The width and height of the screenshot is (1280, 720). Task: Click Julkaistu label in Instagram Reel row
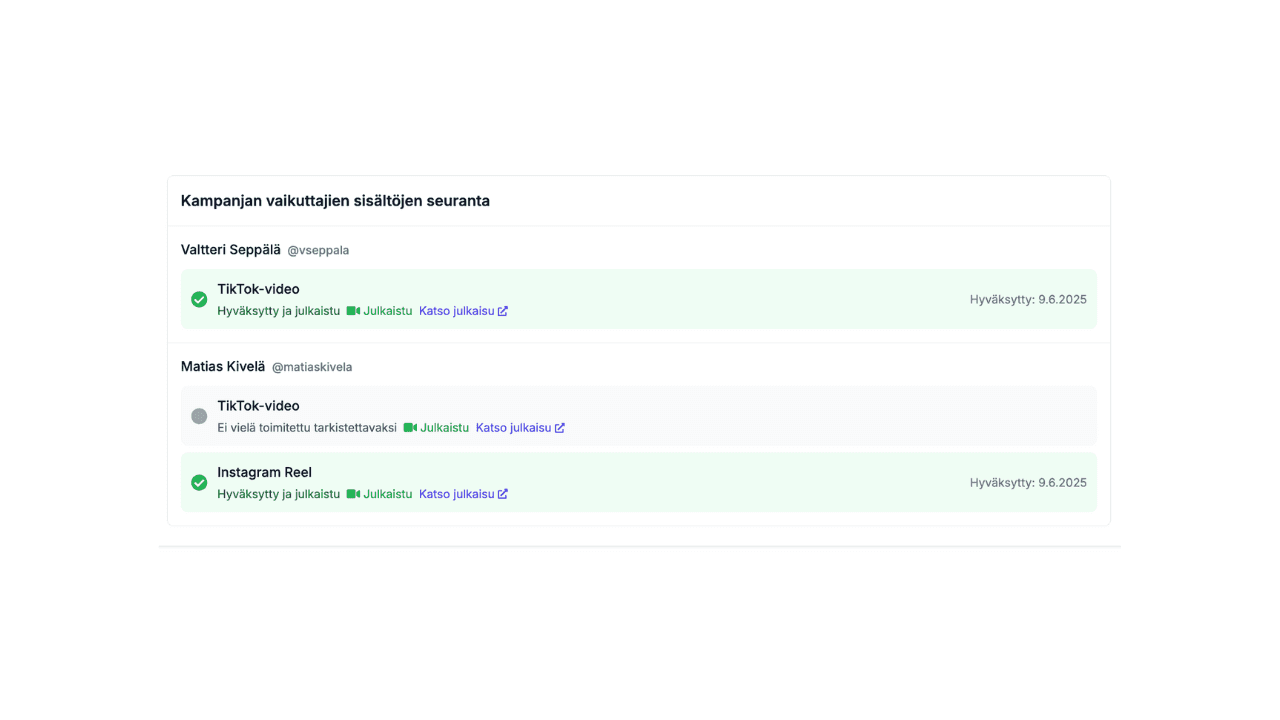[x=388, y=494]
